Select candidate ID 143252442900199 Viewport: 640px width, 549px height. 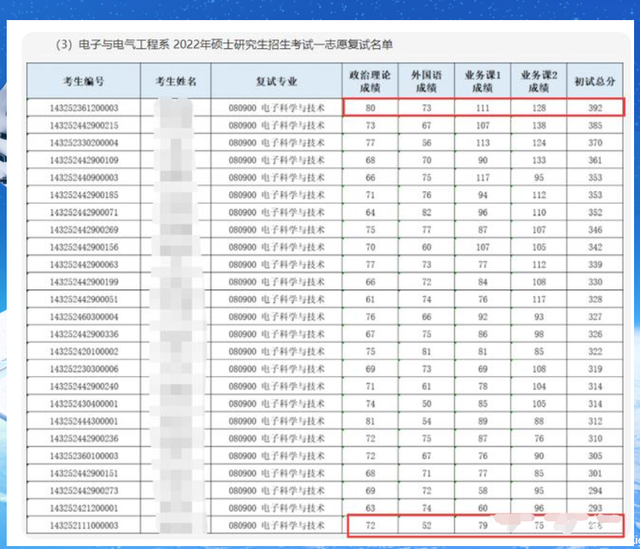pyautogui.click(x=84, y=282)
